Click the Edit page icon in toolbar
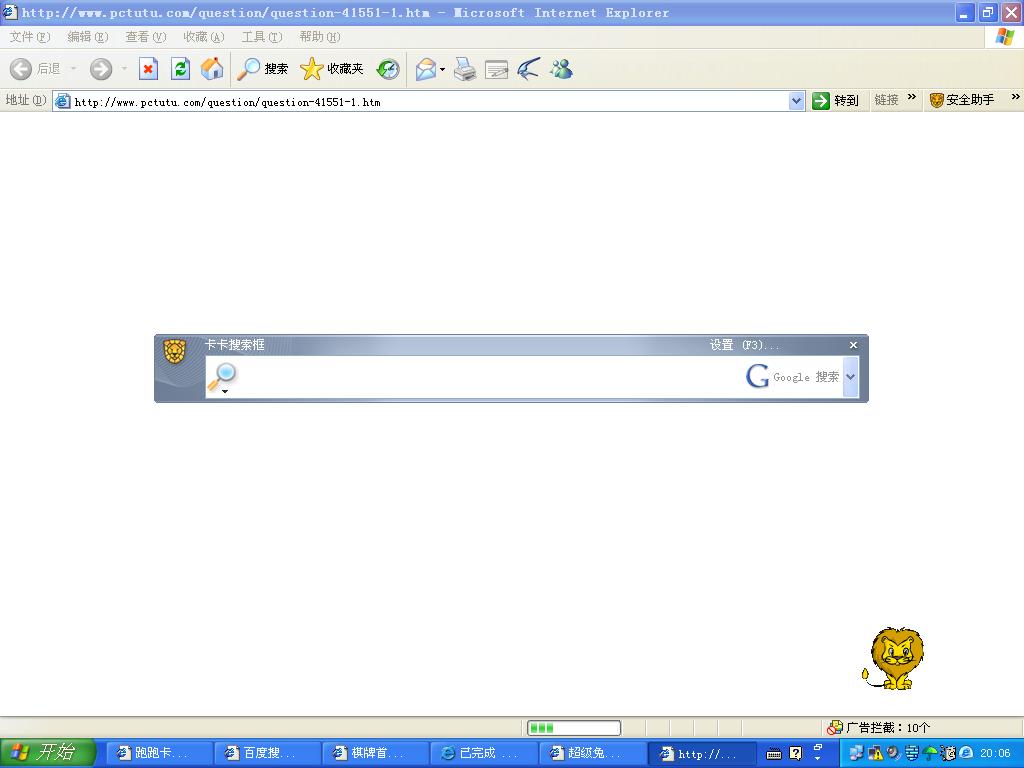The image size is (1024, 768). tap(496, 69)
